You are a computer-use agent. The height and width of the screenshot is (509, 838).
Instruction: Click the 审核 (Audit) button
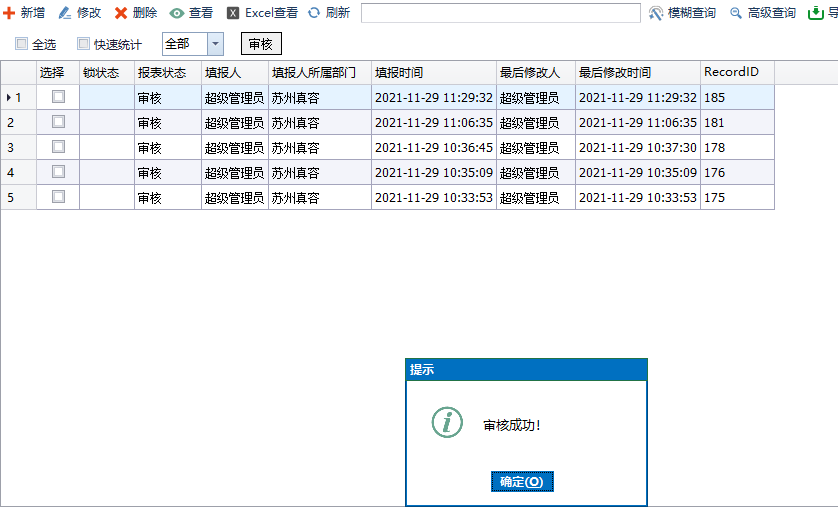point(261,44)
